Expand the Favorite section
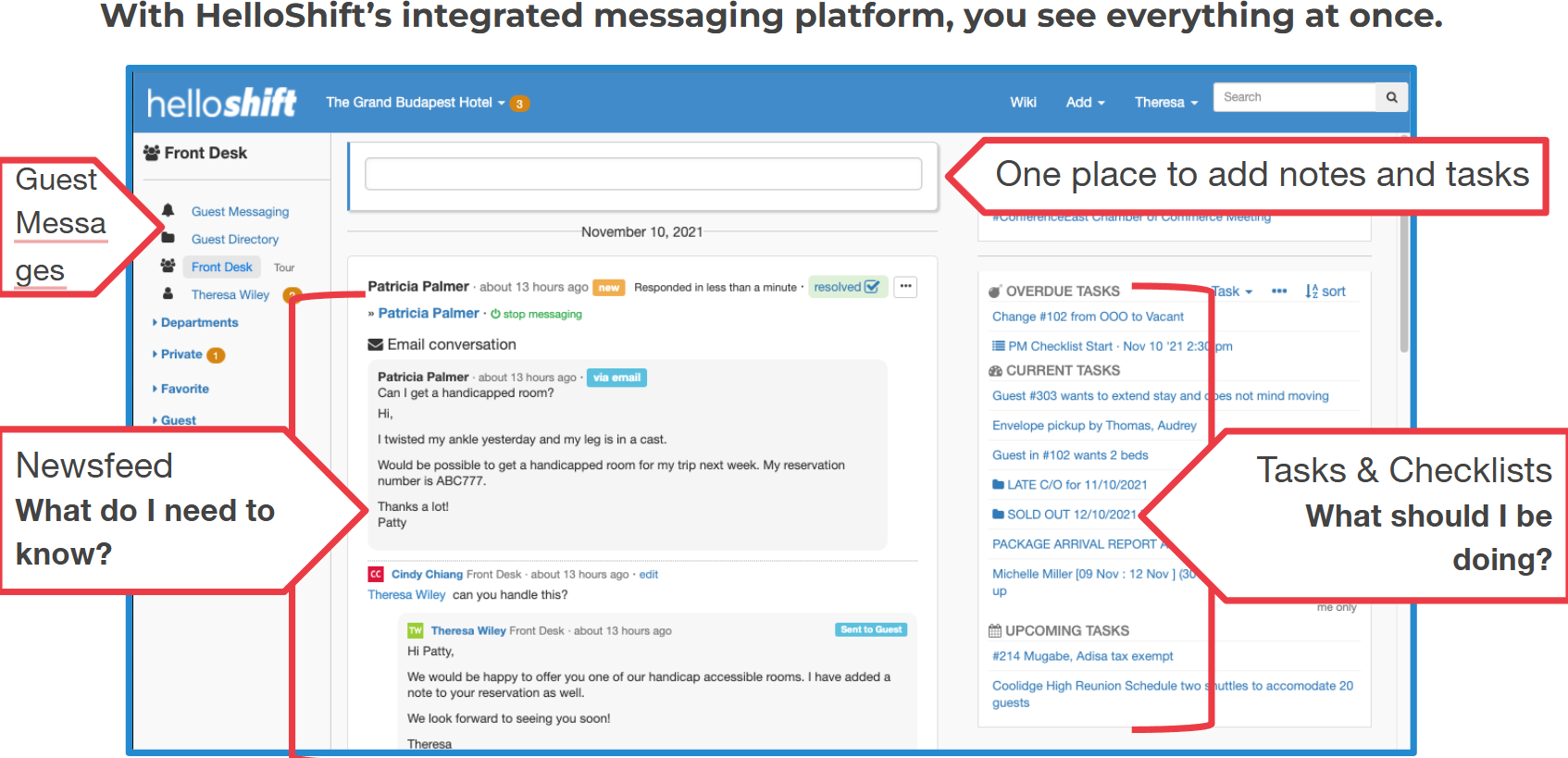The width and height of the screenshot is (1568, 758). pyautogui.click(x=180, y=390)
